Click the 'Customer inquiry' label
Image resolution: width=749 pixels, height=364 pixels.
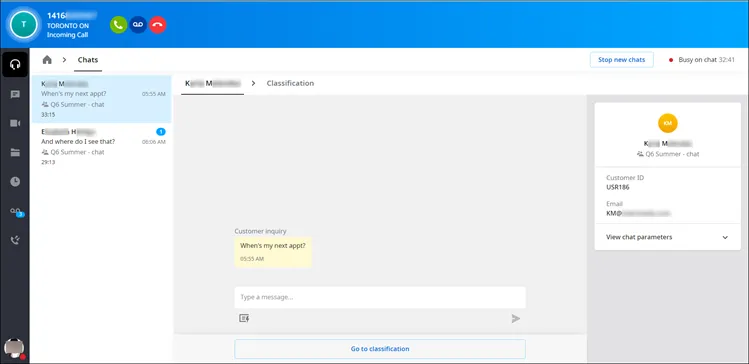click(x=260, y=231)
